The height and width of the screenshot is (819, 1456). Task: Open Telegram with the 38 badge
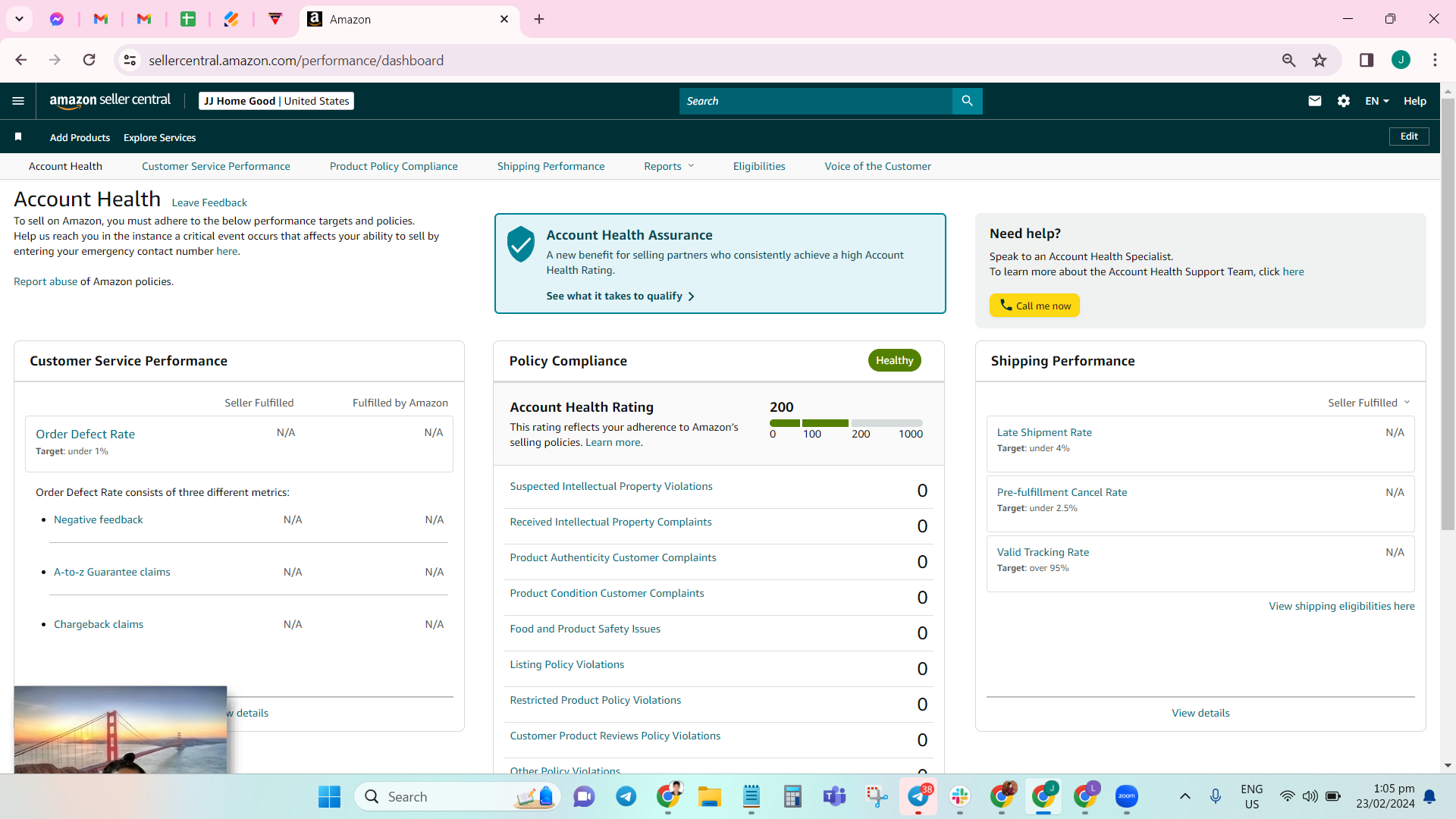919,796
